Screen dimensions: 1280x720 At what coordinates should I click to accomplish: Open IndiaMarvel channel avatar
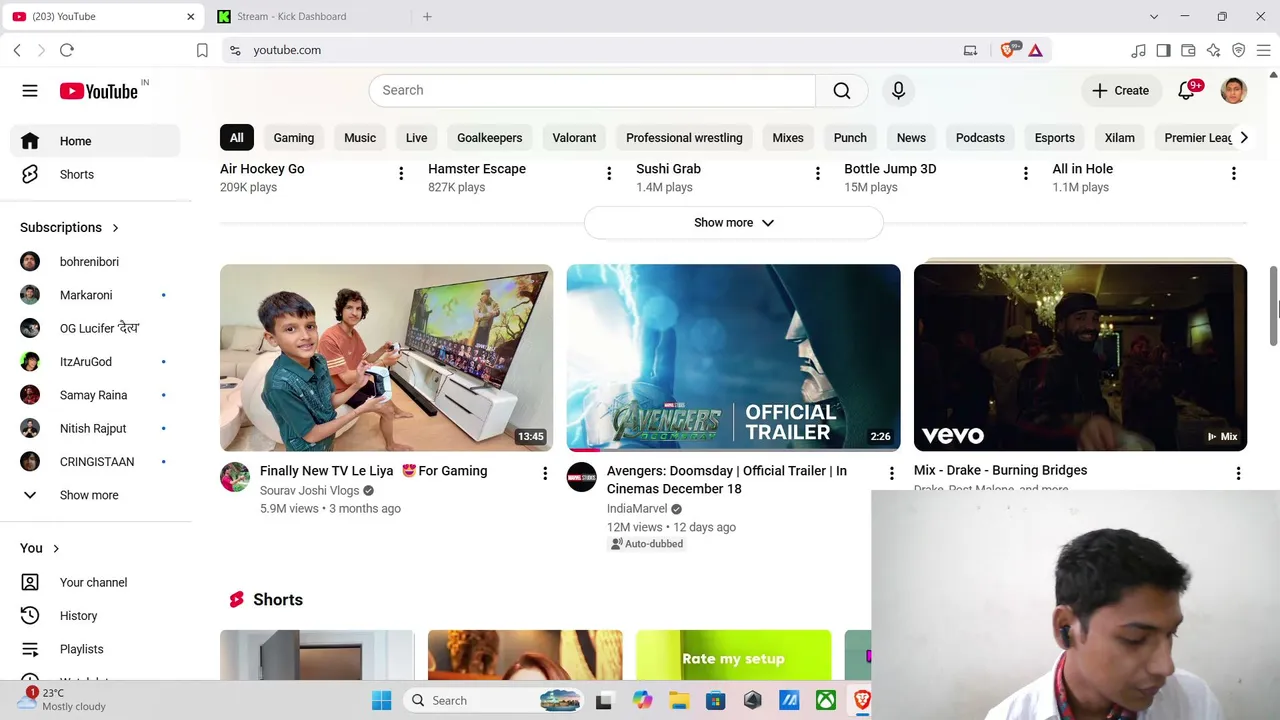[x=582, y=477]
